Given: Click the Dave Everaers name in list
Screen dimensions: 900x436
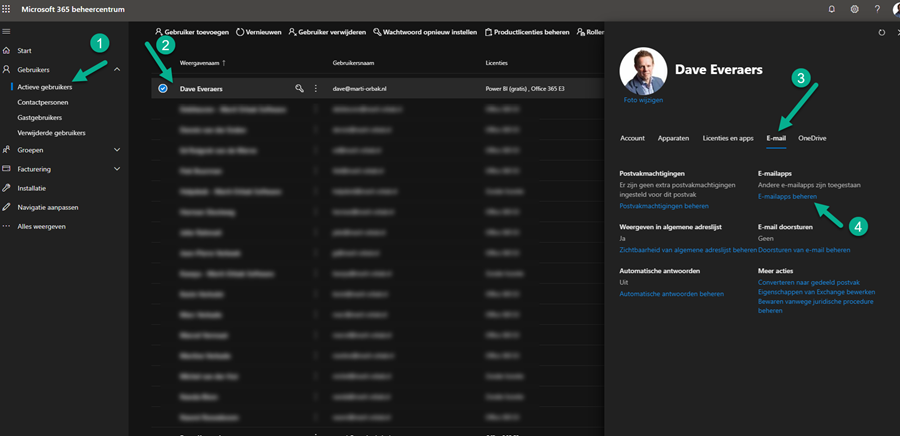Looking at the screenshot, I should coord(201,89).
